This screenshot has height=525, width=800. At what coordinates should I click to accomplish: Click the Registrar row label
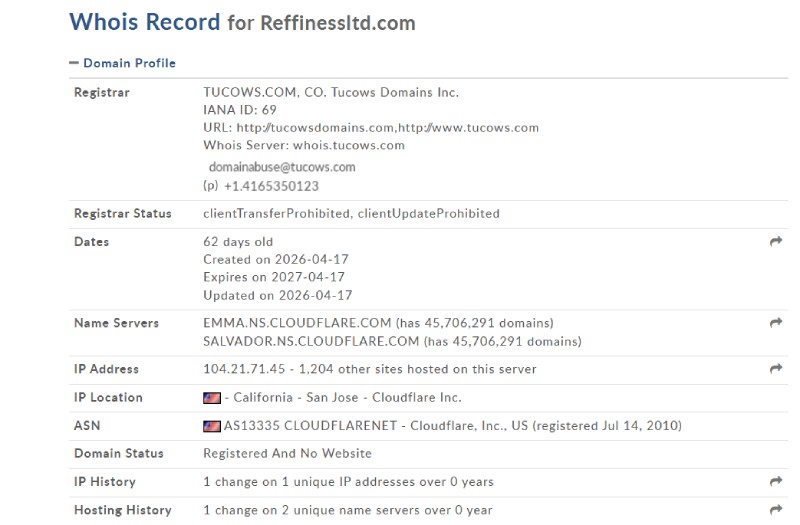point(102,92)
